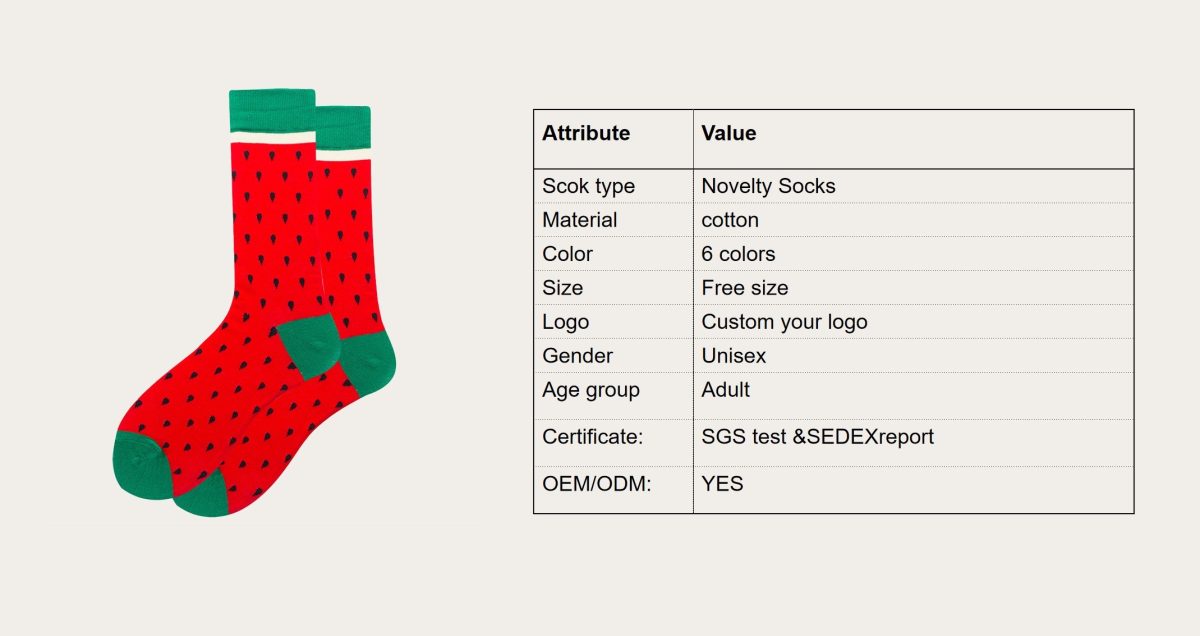Click the Attribute column header
The width and height of the screenshot is (1200, 636).
pos(586,133)
